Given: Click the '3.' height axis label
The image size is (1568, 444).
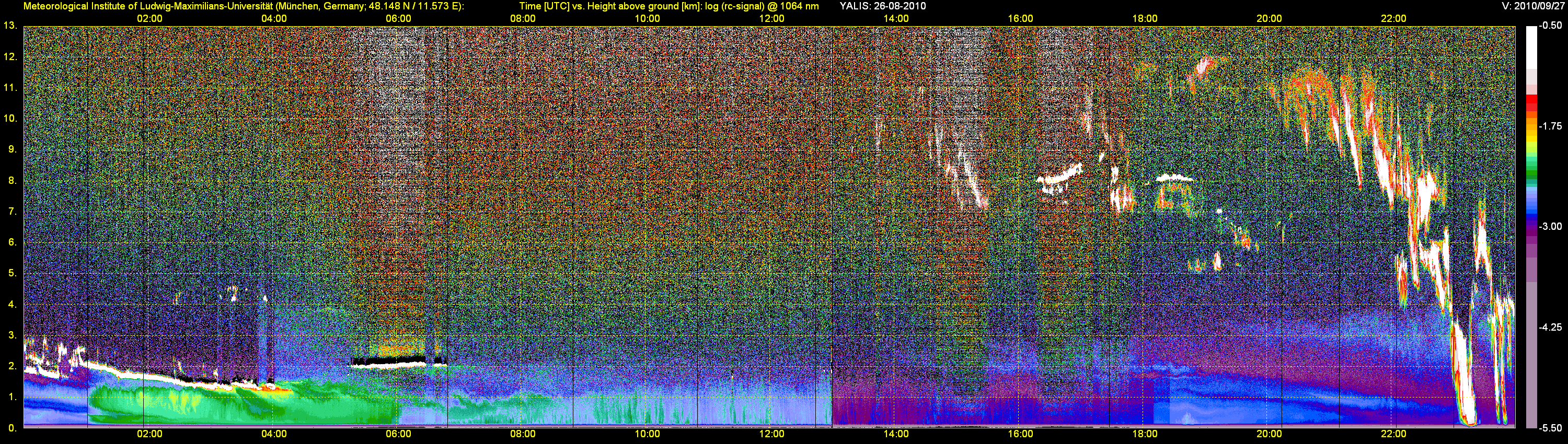Looking at the screenshot, I should pos(12,335).
